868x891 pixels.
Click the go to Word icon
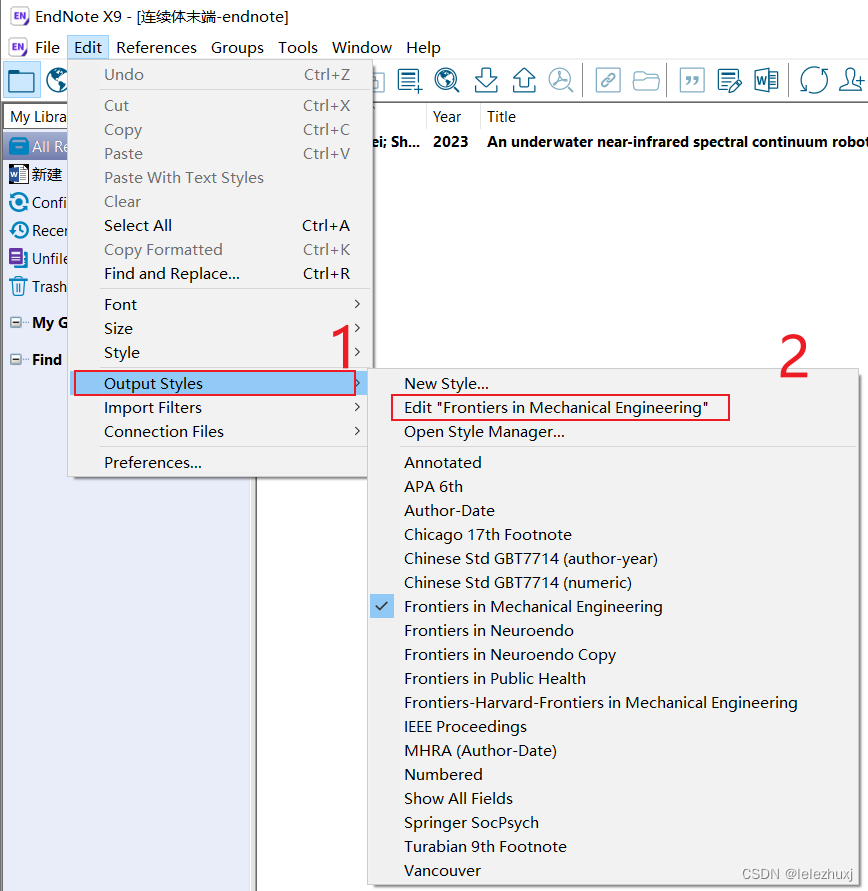tap(766, 80)
